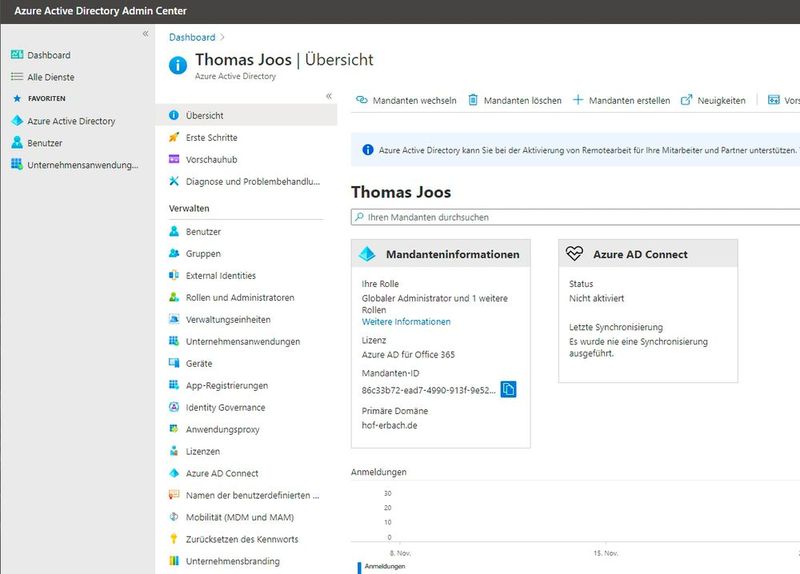Click Mandanten erstellen in toolbar
This screenshot has width=800, height=574.
click(x=621, y=101)
